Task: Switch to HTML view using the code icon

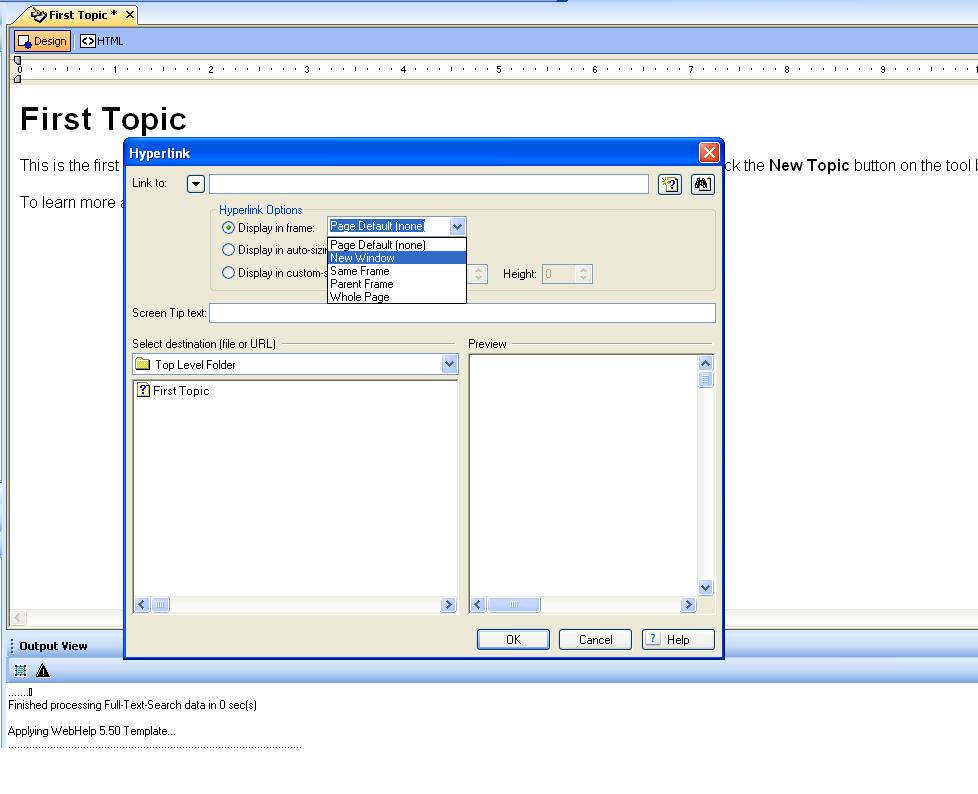Action: [x=88, y=41]
